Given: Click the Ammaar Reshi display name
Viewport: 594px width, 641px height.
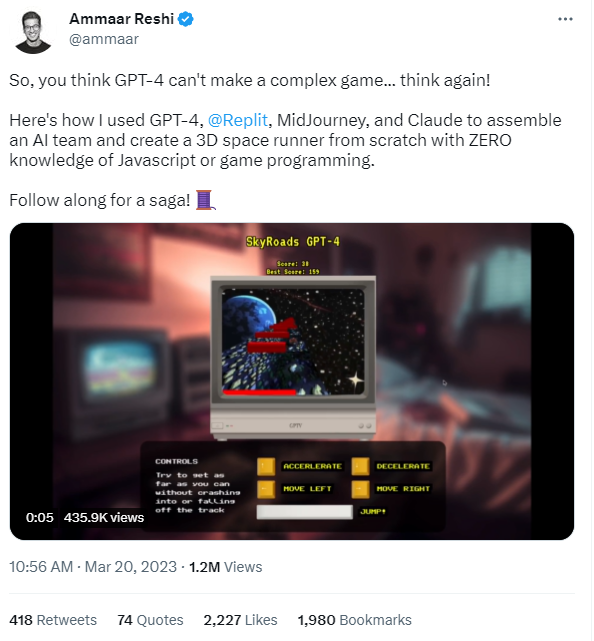Looking at the screenshot, I should 121,19.
